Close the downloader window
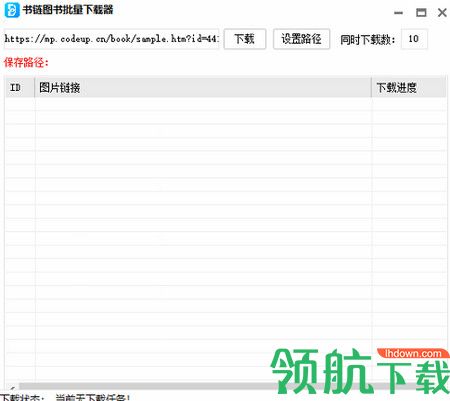This screenshot has height=401, width=450. coord(442,13)
